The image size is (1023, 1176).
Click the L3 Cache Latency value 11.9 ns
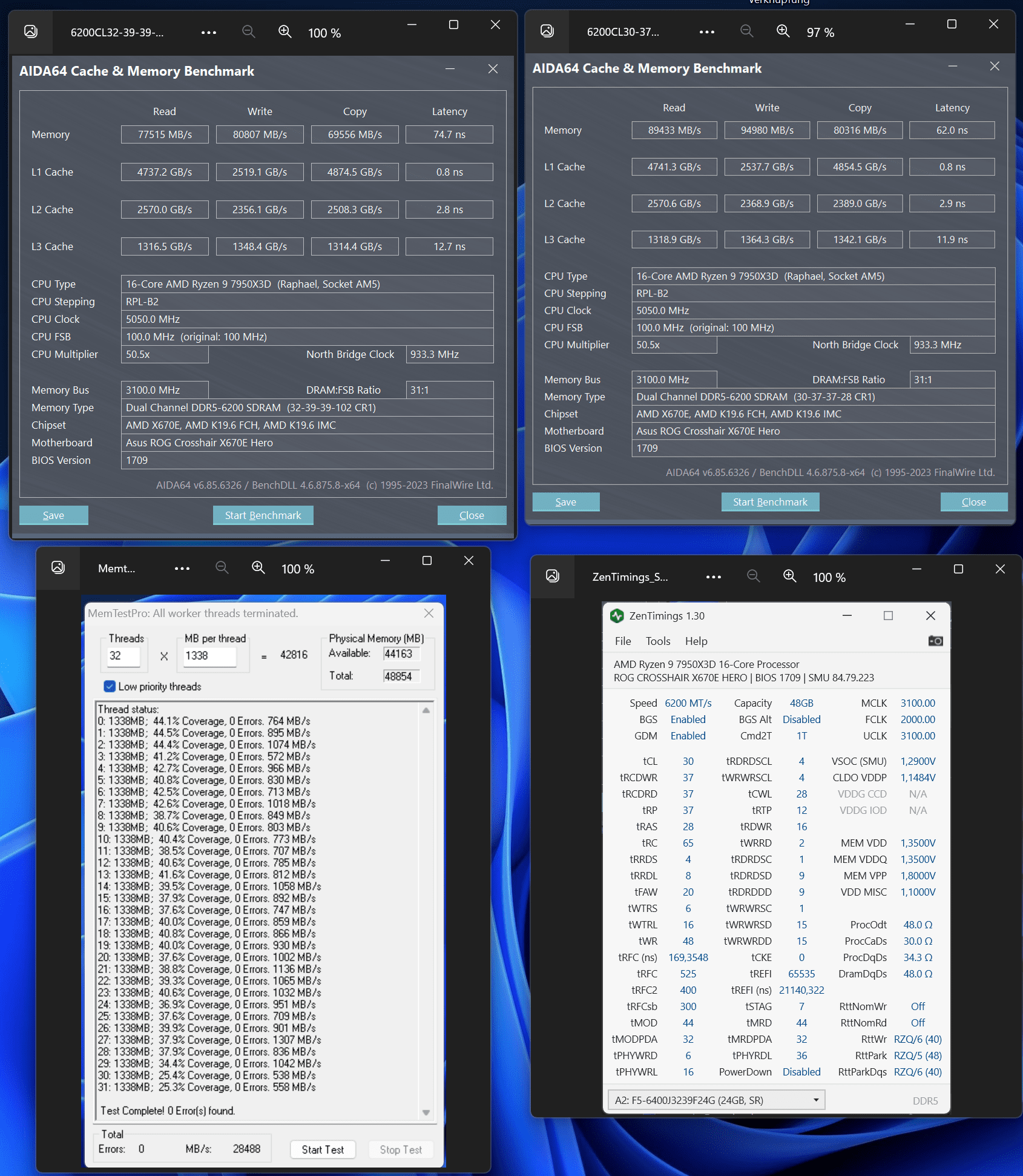(952, 239)
